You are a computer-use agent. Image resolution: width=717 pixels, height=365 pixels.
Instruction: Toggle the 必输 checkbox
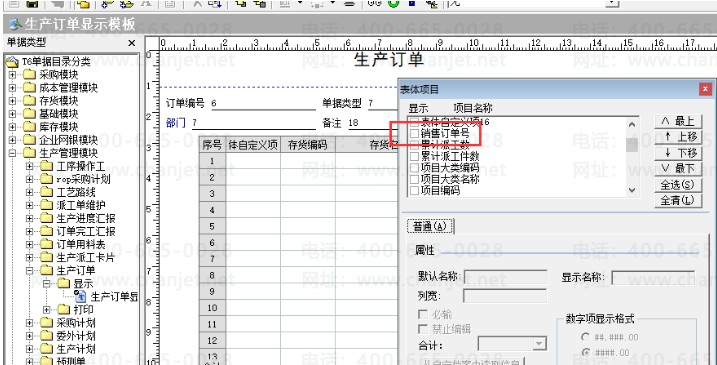coord(423,315)
